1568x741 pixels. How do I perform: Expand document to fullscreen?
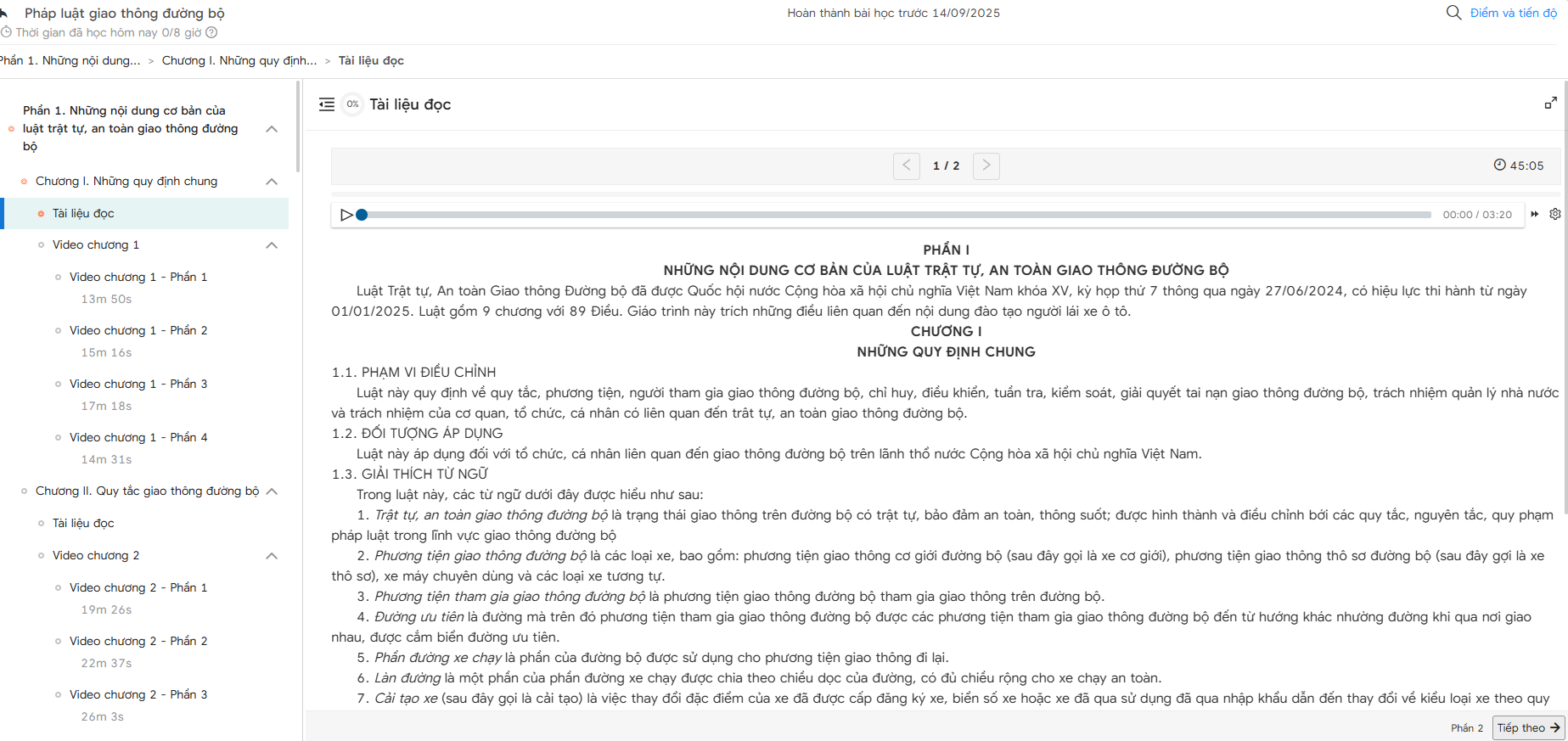point(1550,103)
